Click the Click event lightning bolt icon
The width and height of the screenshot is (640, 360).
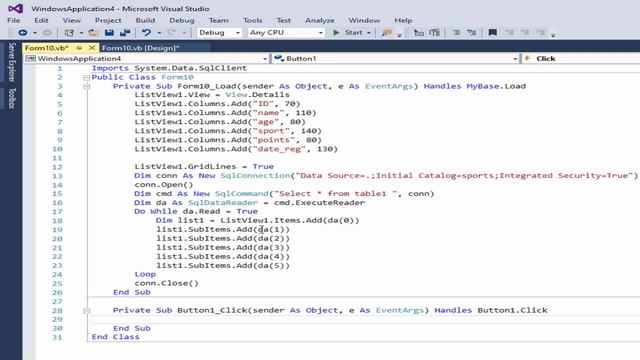pyautogui.click(x=527, y=58)
